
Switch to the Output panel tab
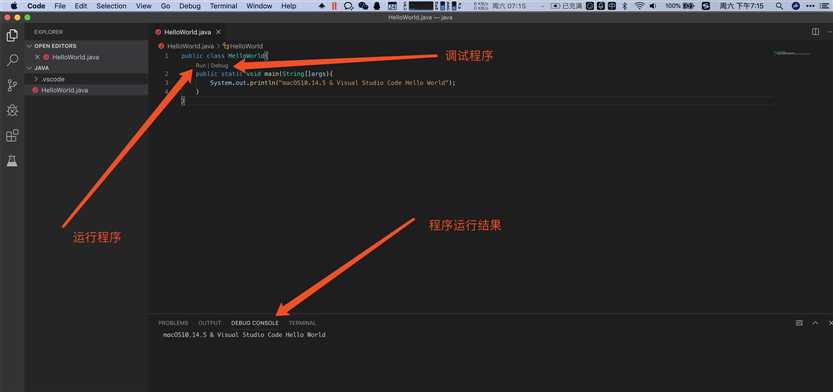(209, 323)
